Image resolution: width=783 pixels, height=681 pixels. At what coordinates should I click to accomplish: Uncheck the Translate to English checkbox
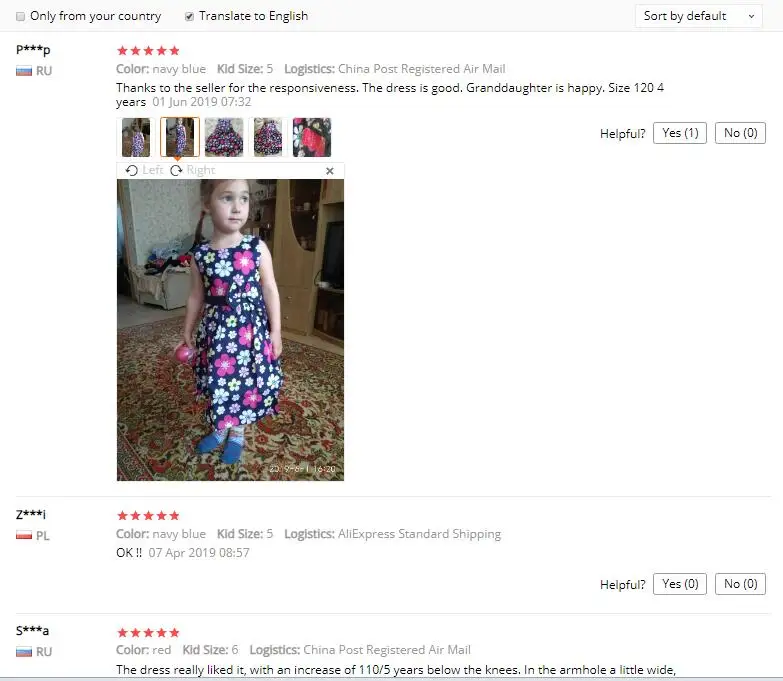[x=189, y=16]
